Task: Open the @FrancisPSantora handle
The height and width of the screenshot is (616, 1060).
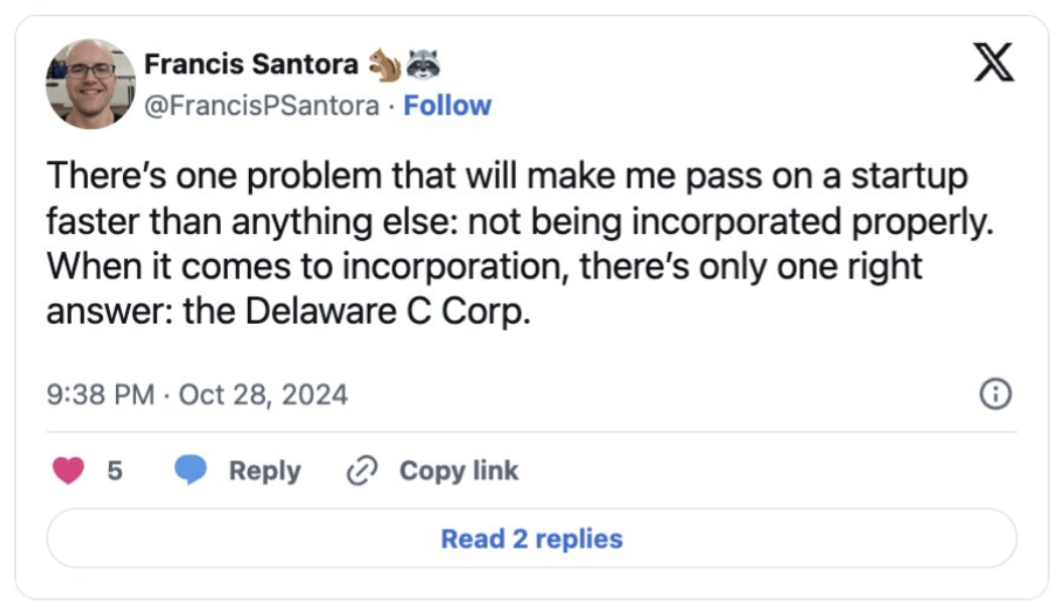Action: pos(262,105)
